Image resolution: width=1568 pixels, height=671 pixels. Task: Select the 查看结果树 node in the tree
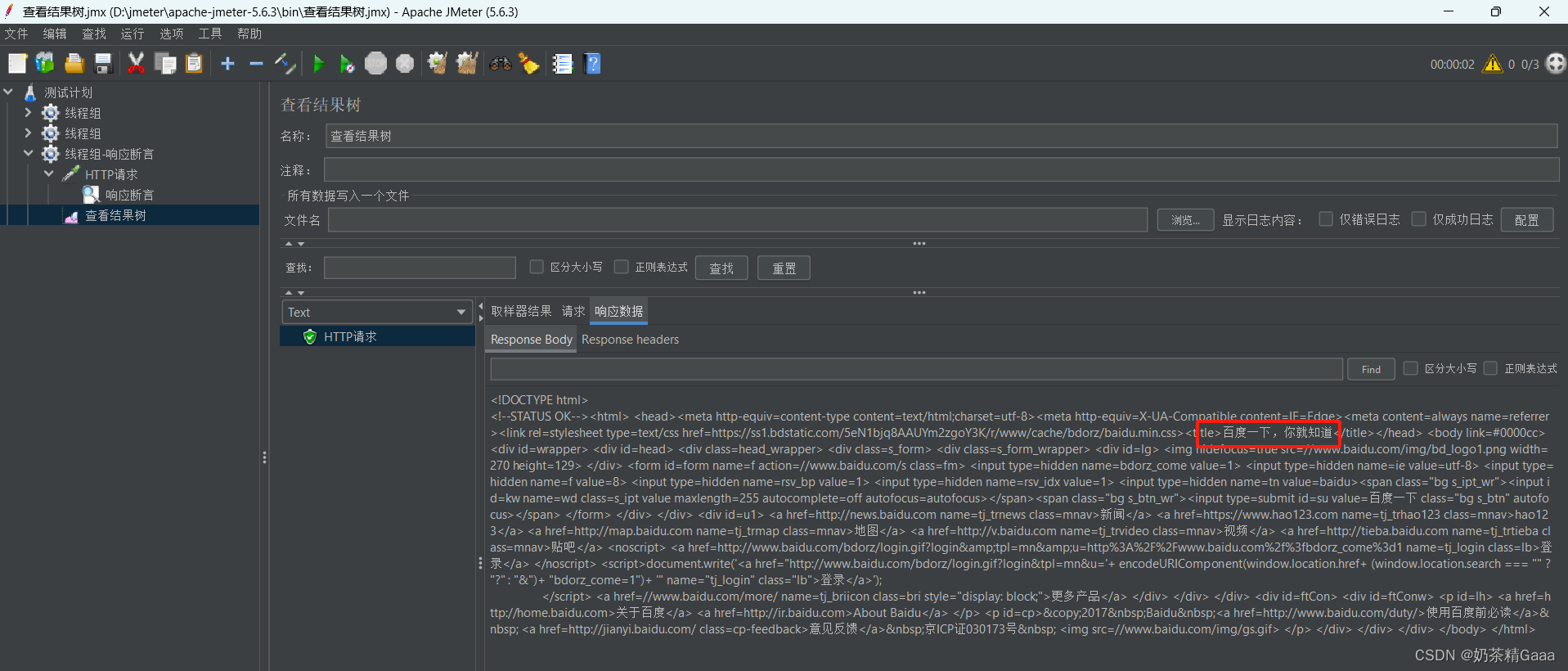coord(115,215)
